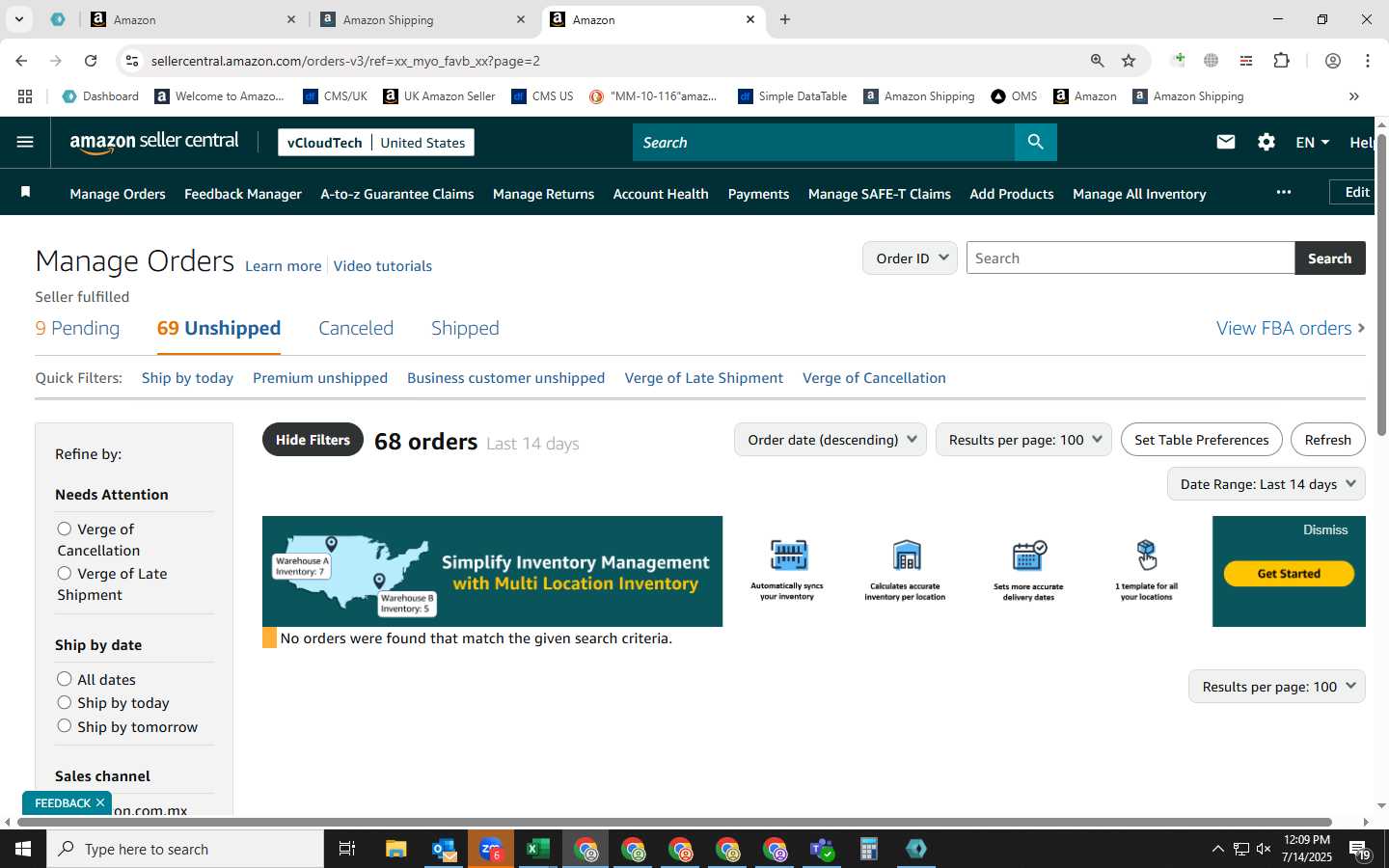Expand the Chrome tab search chevron

coord(18,19)
